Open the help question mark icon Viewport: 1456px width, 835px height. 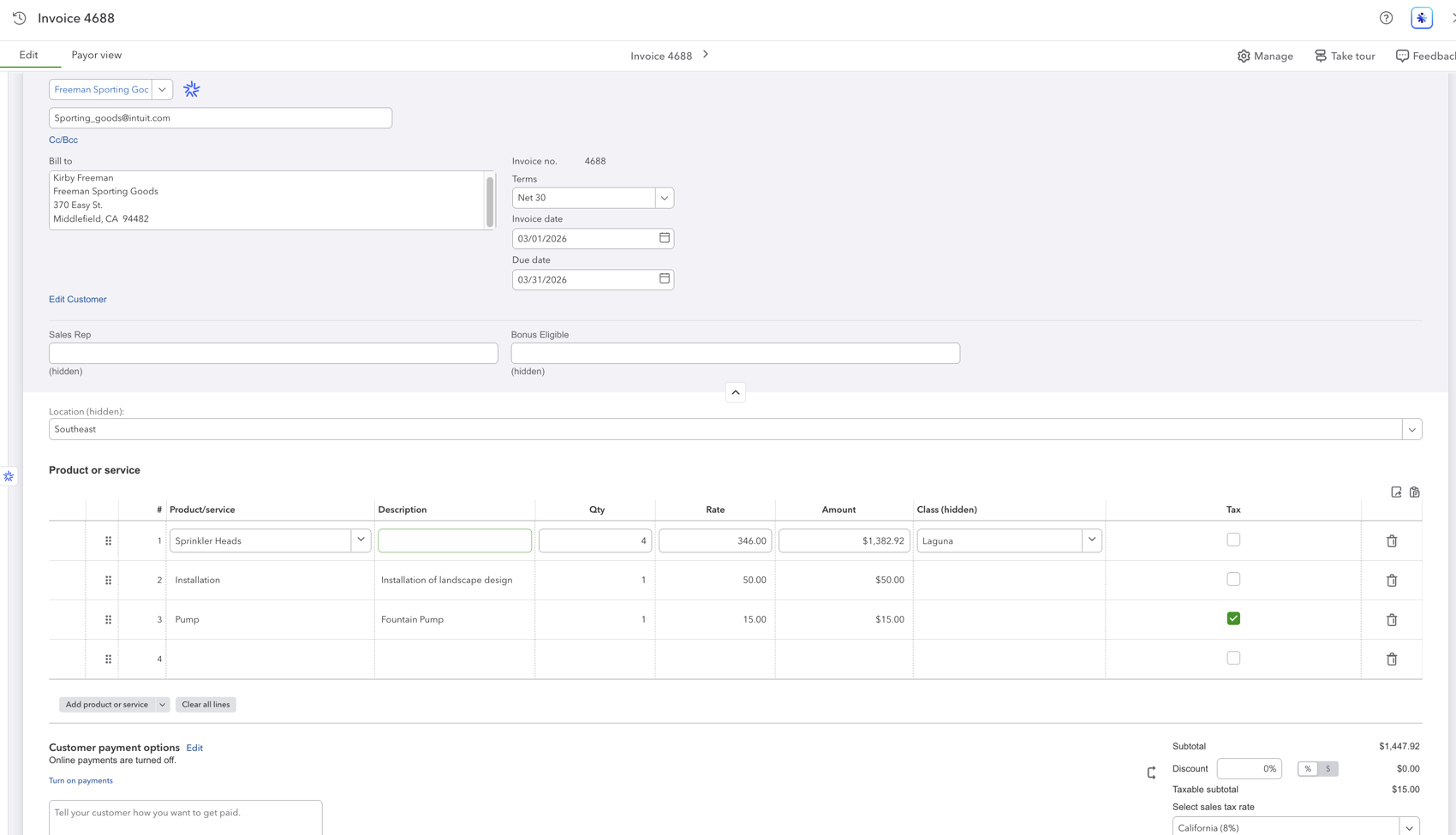[1386, 18]
